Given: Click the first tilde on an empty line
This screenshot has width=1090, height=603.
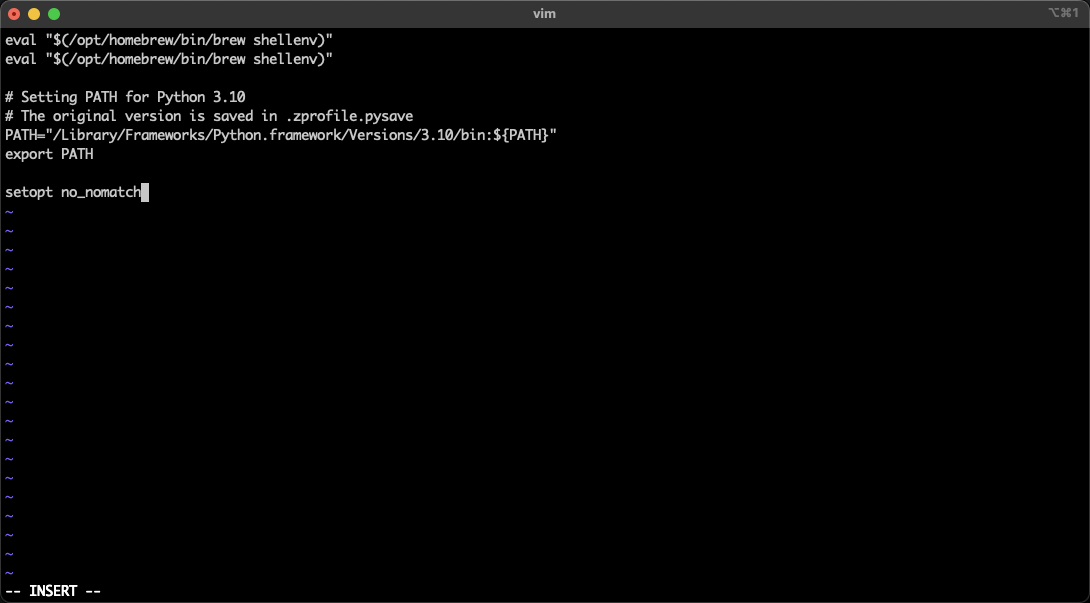Looking at the screenshot, I should (x=8, y=211).
